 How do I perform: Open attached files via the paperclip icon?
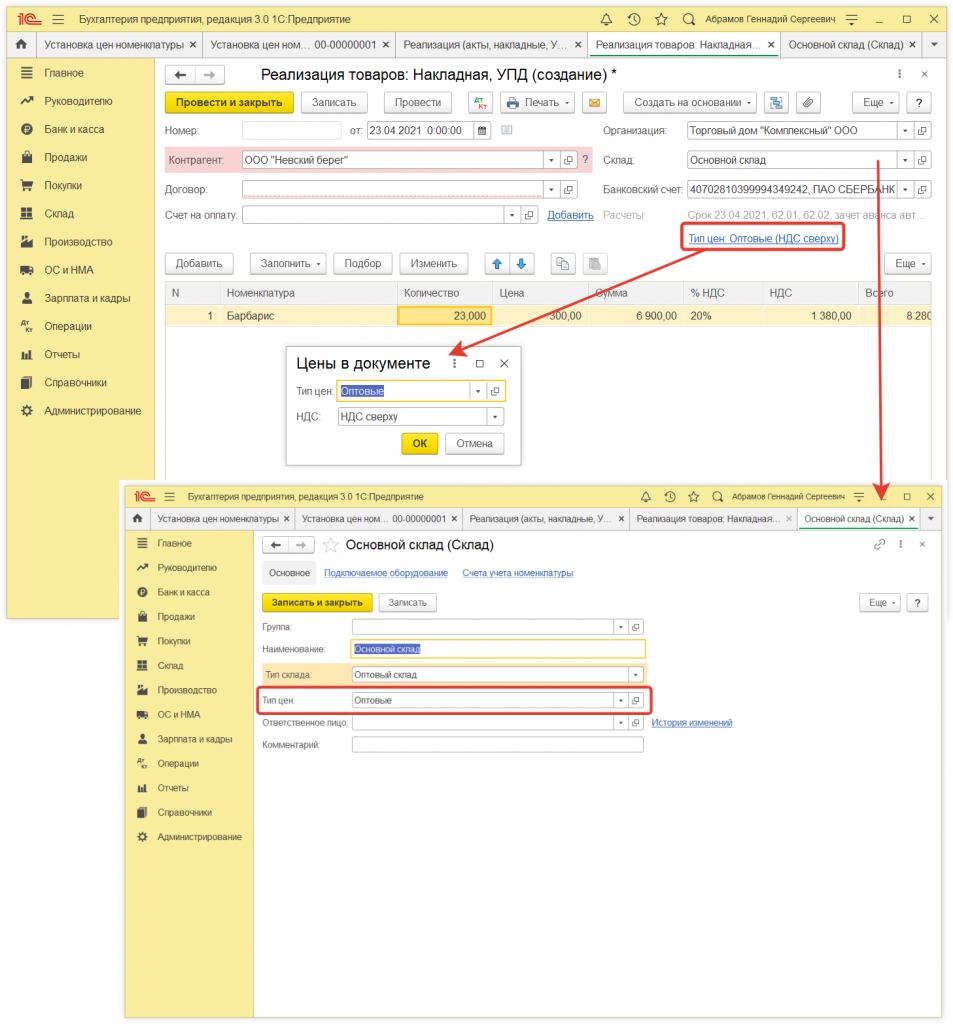coord(806,103)
